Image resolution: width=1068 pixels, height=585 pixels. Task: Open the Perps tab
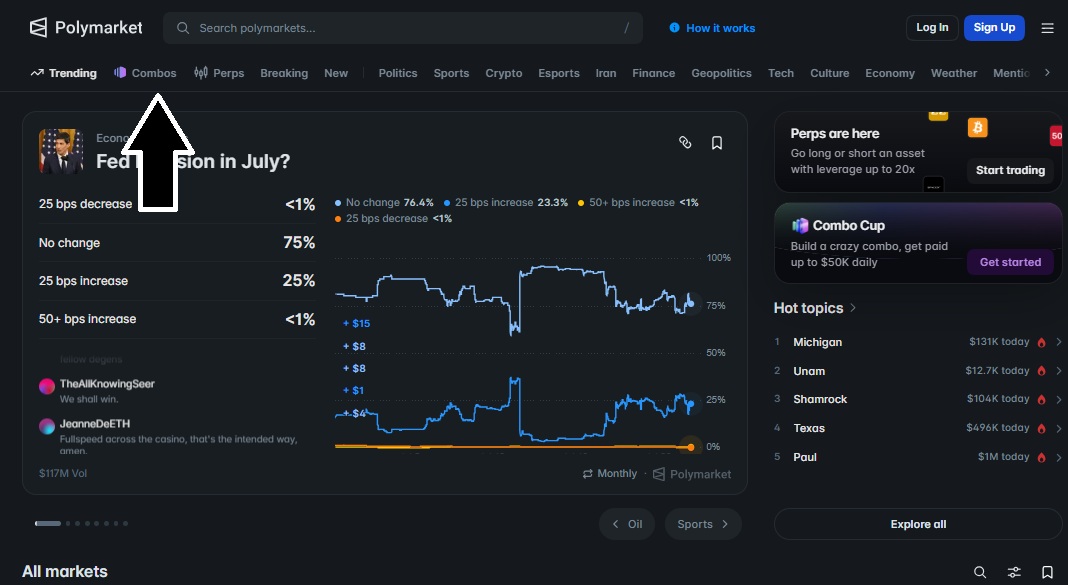coord(219,73)
